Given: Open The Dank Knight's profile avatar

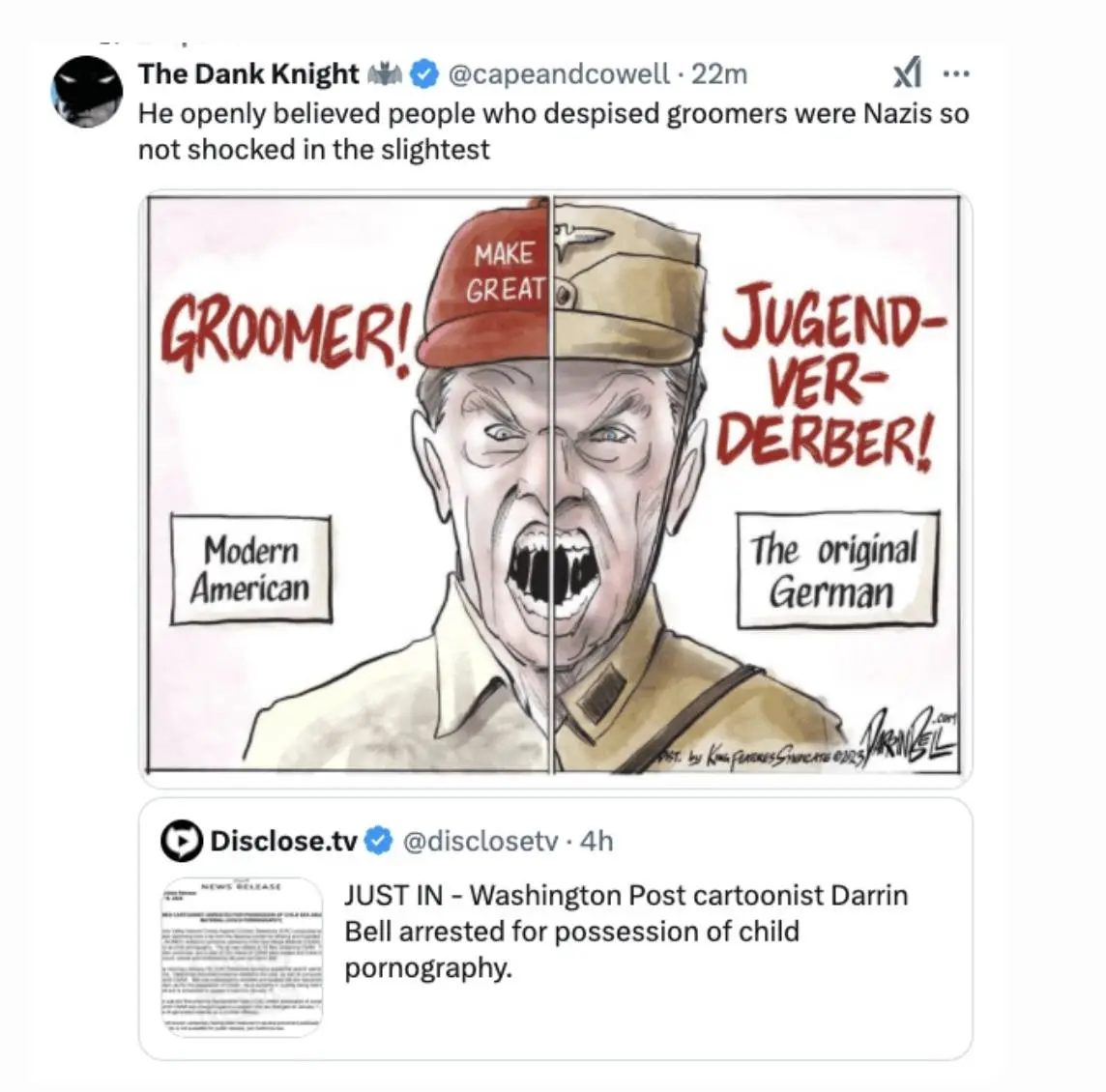Looking at the screenshot, I should (x=87, y=92).
